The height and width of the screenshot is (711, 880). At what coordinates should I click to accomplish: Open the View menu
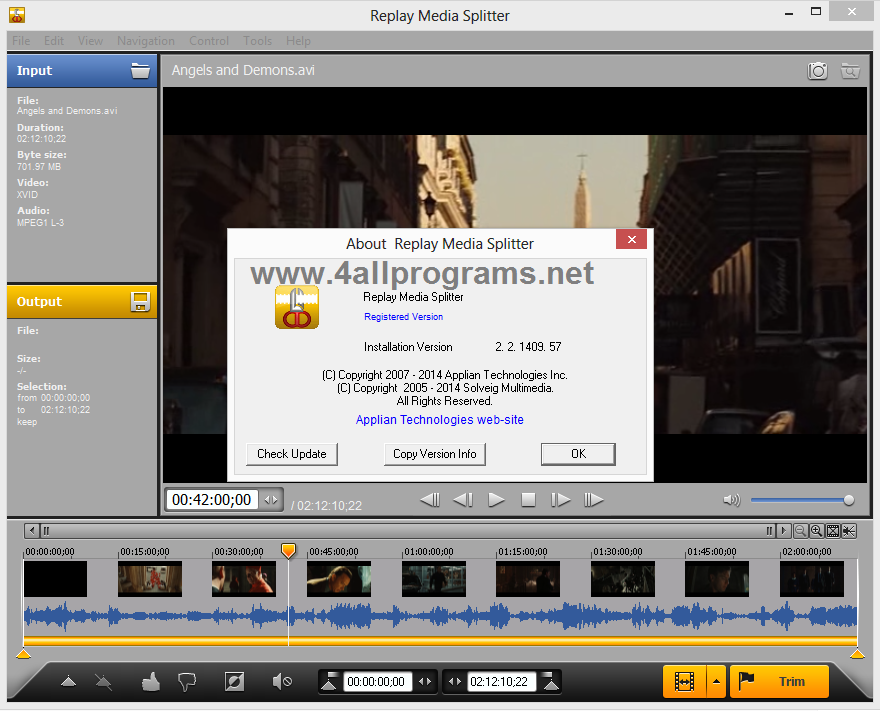pos(90,41)
